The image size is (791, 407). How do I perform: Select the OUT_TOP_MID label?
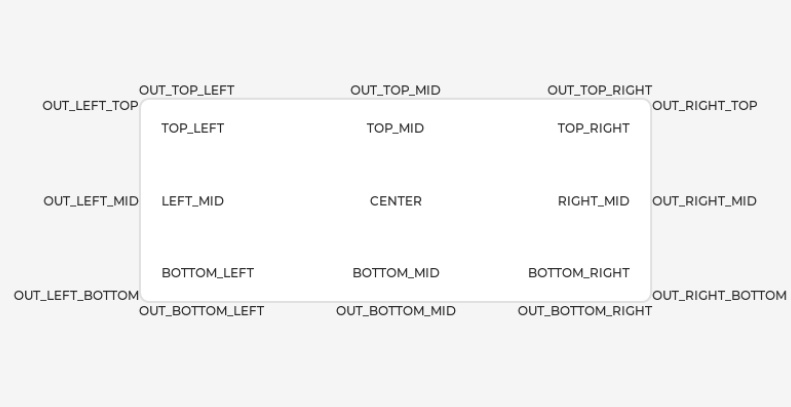pyautogui.click(x=396, y=91)
